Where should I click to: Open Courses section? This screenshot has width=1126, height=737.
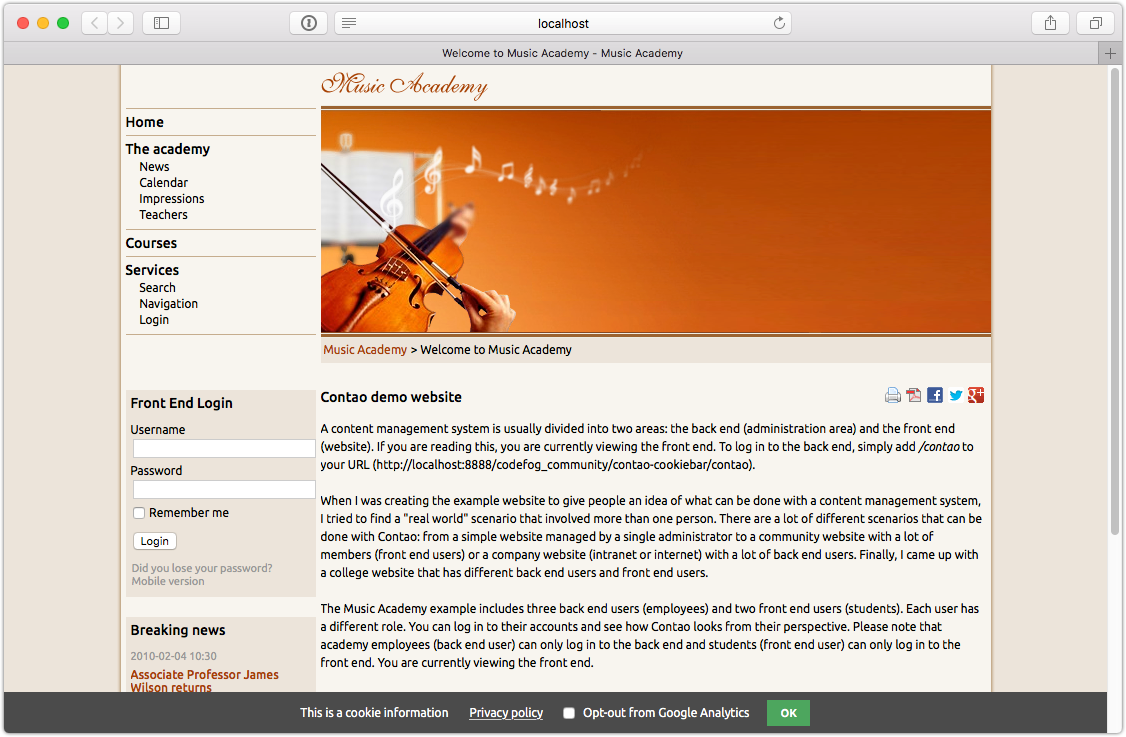coord(151,243)
